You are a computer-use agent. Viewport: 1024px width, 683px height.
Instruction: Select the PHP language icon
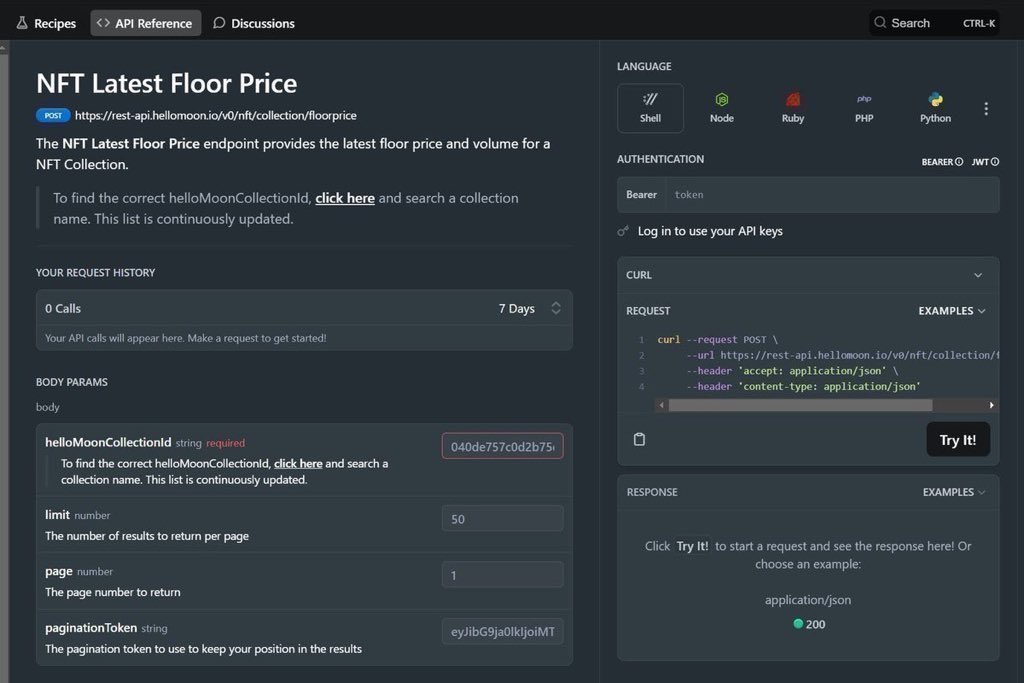coord(864,108)
